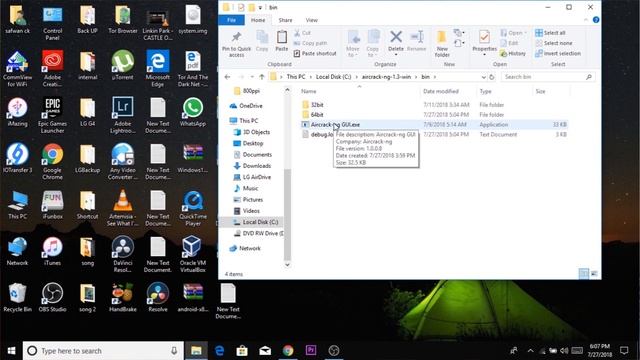Click History in Open group

(x=513, y=53)
